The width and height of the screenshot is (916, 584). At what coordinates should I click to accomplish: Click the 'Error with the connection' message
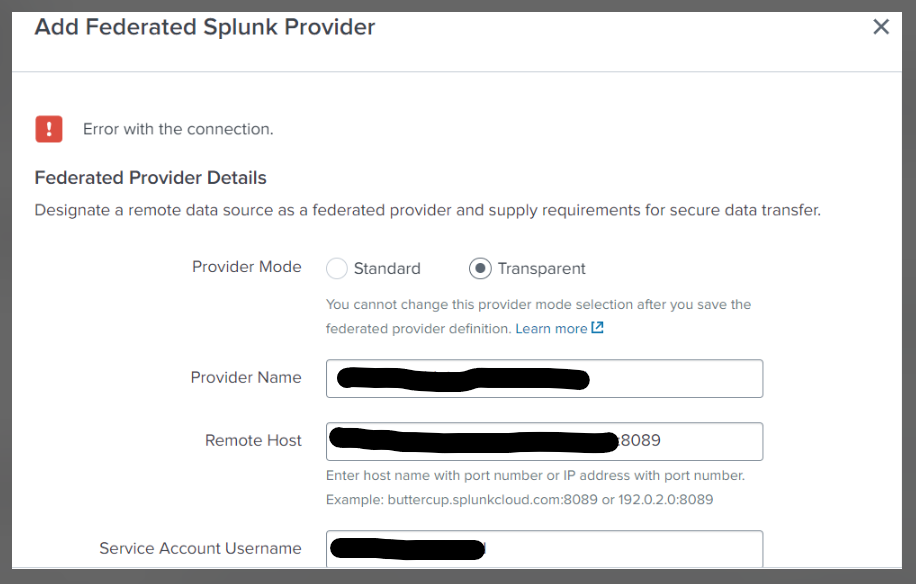point(178,129)
